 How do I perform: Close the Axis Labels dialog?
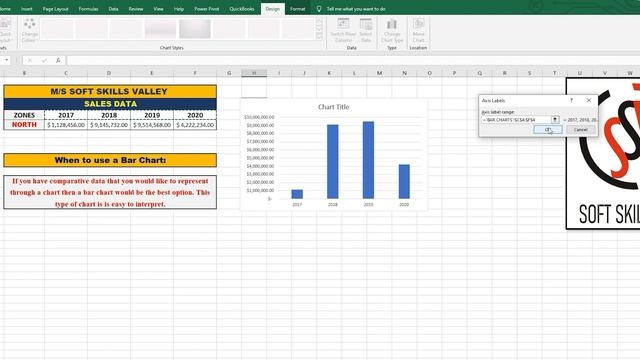(589, 100)
